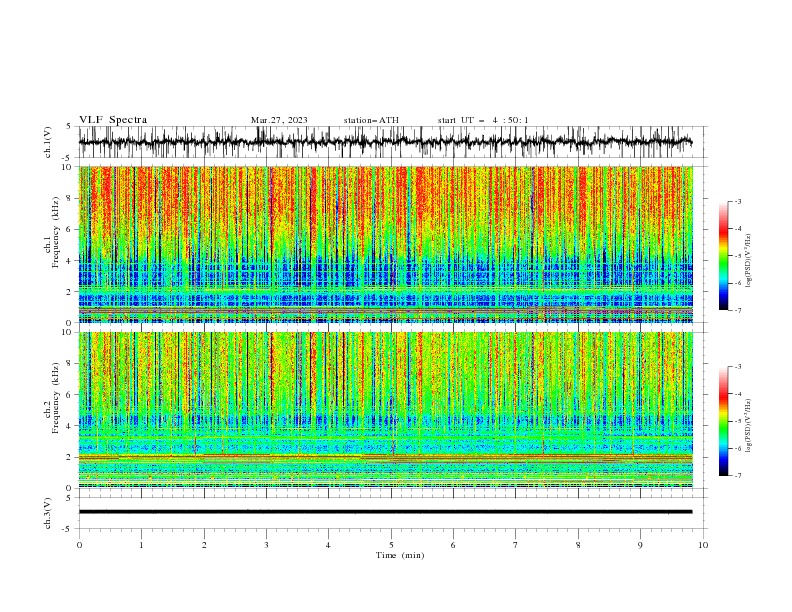Click the ch.1 frequency tick "10"
This screenshot has height=612, width=792.
coord(66,167)
